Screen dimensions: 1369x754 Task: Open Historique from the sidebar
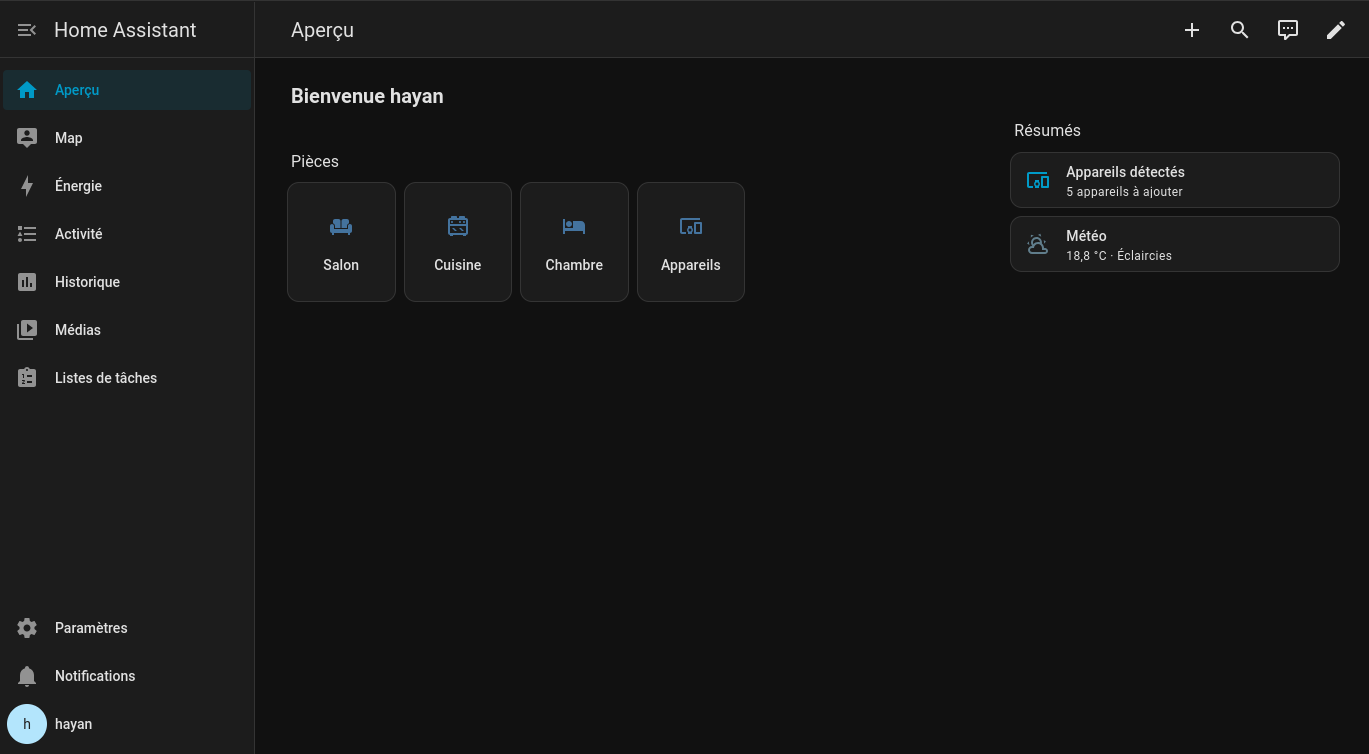(87, 282)
